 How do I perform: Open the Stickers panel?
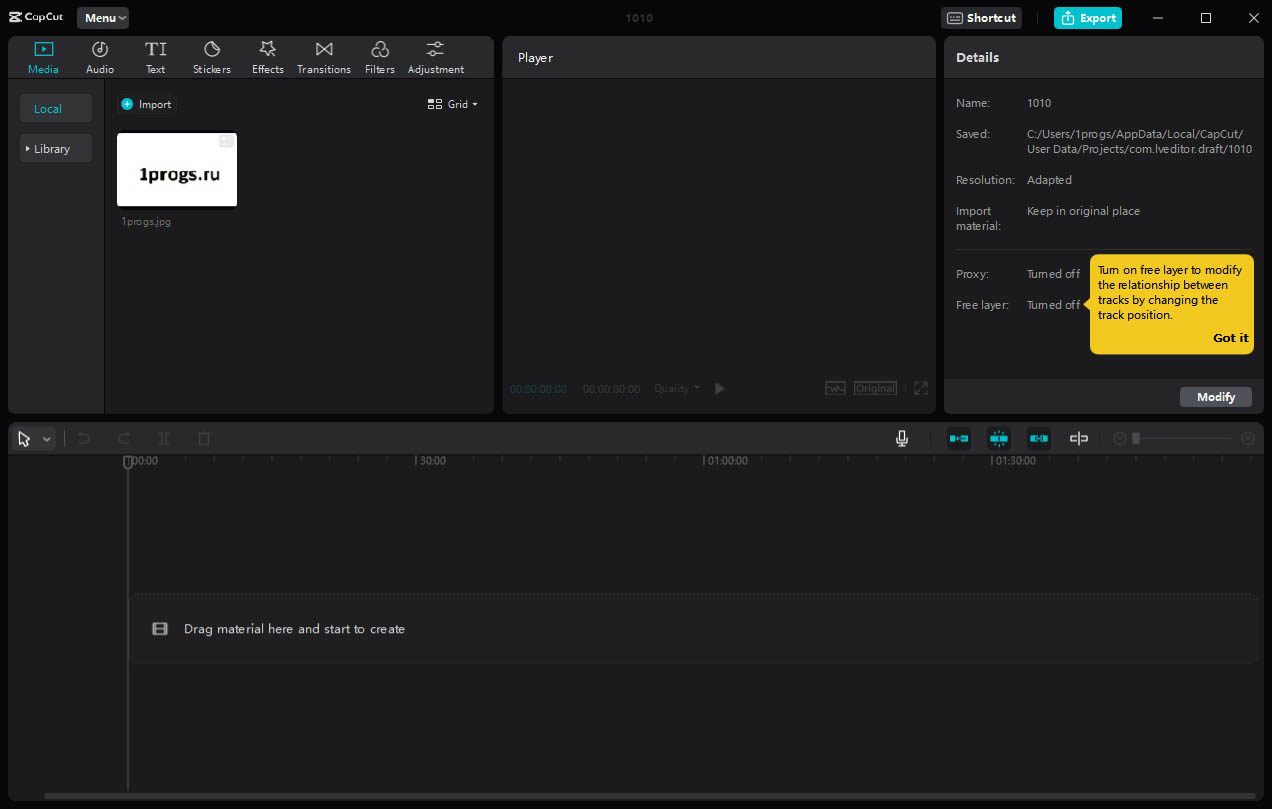[211, 58]
